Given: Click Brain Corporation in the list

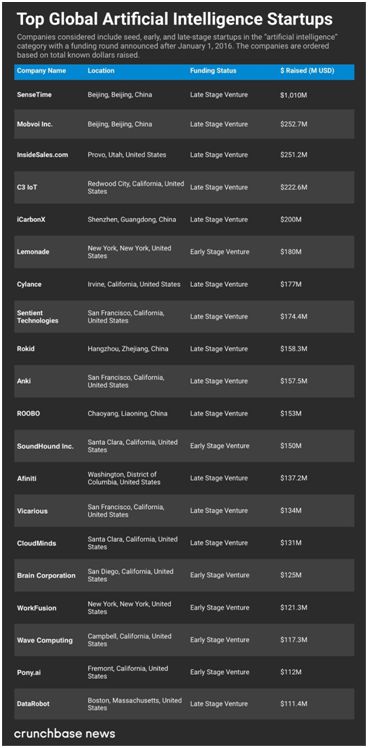Looking at the screenshot, I should [46, 575].
